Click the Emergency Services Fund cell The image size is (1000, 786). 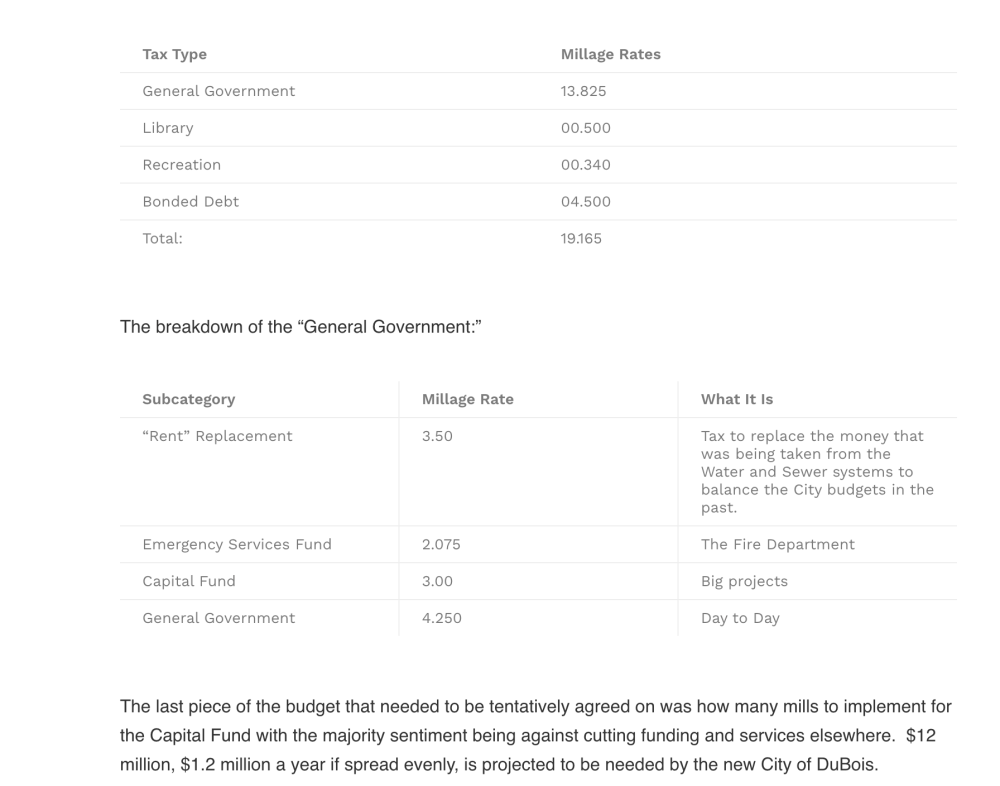coord(236,544)
